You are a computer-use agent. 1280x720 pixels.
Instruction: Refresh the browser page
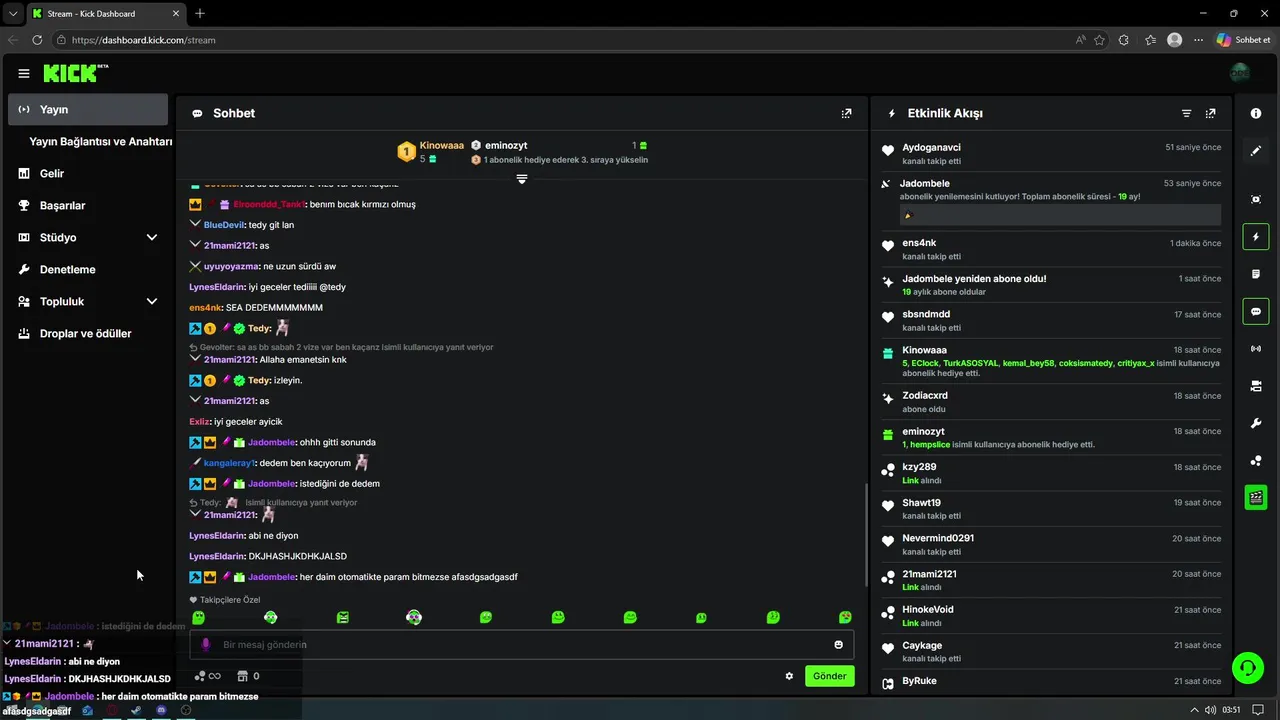tap(37, 40)
